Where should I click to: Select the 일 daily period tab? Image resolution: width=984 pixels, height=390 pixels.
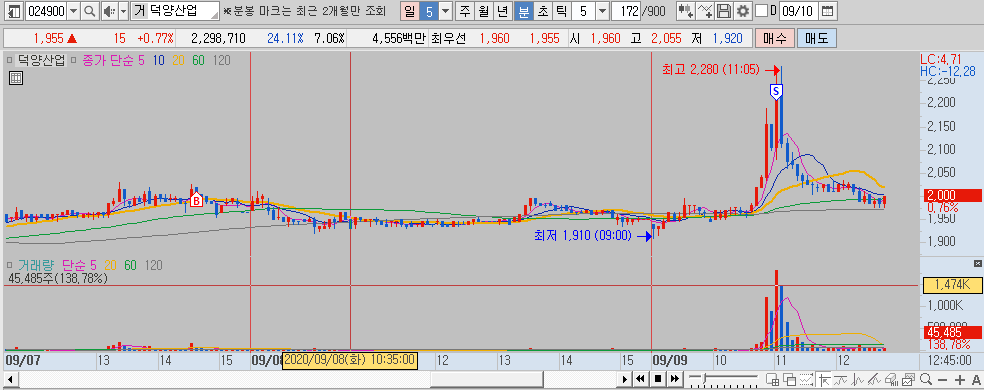click(x=409, y=11)
